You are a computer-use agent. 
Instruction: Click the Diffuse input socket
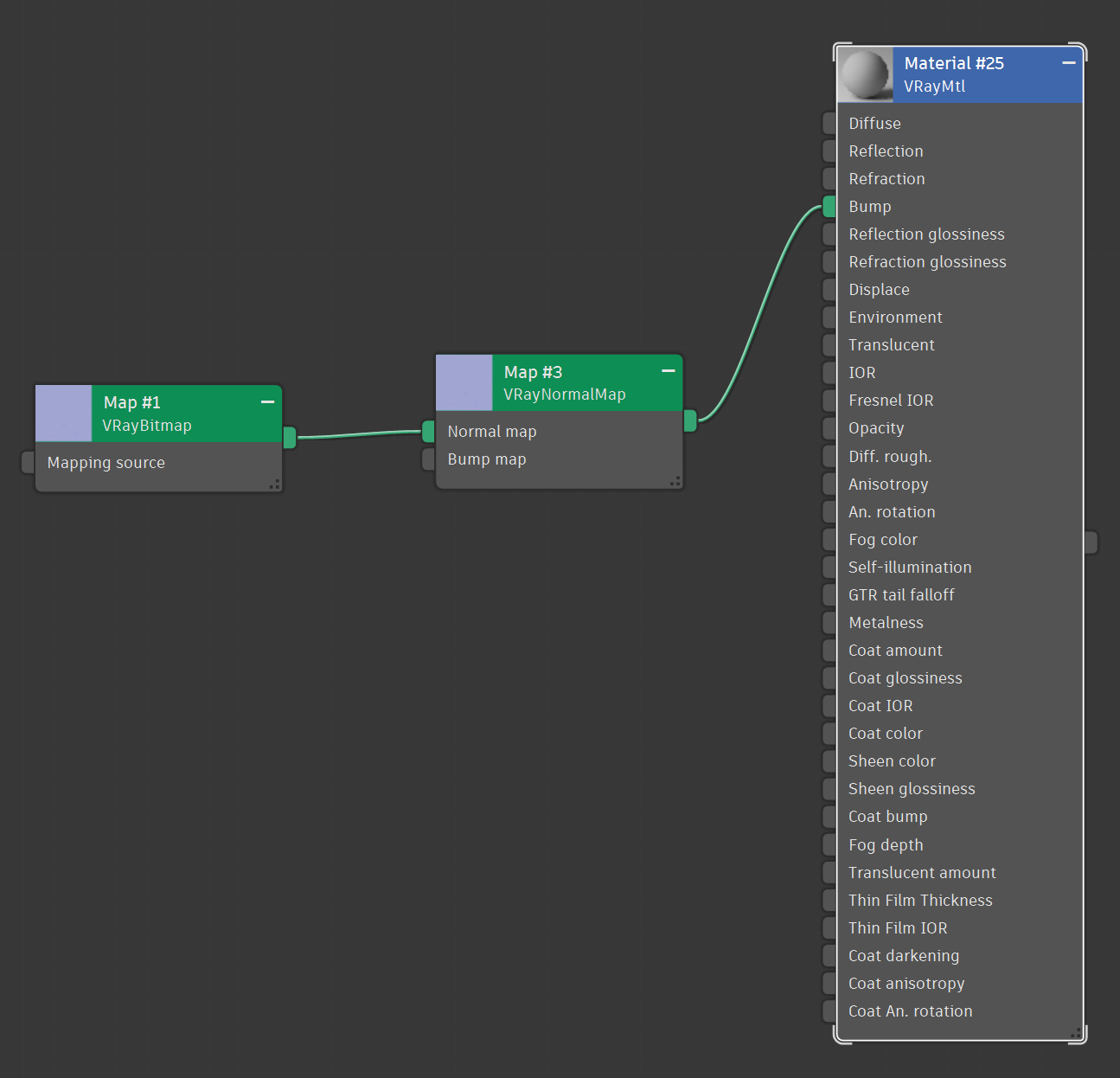pyautogui.click(x=829, y=124)
